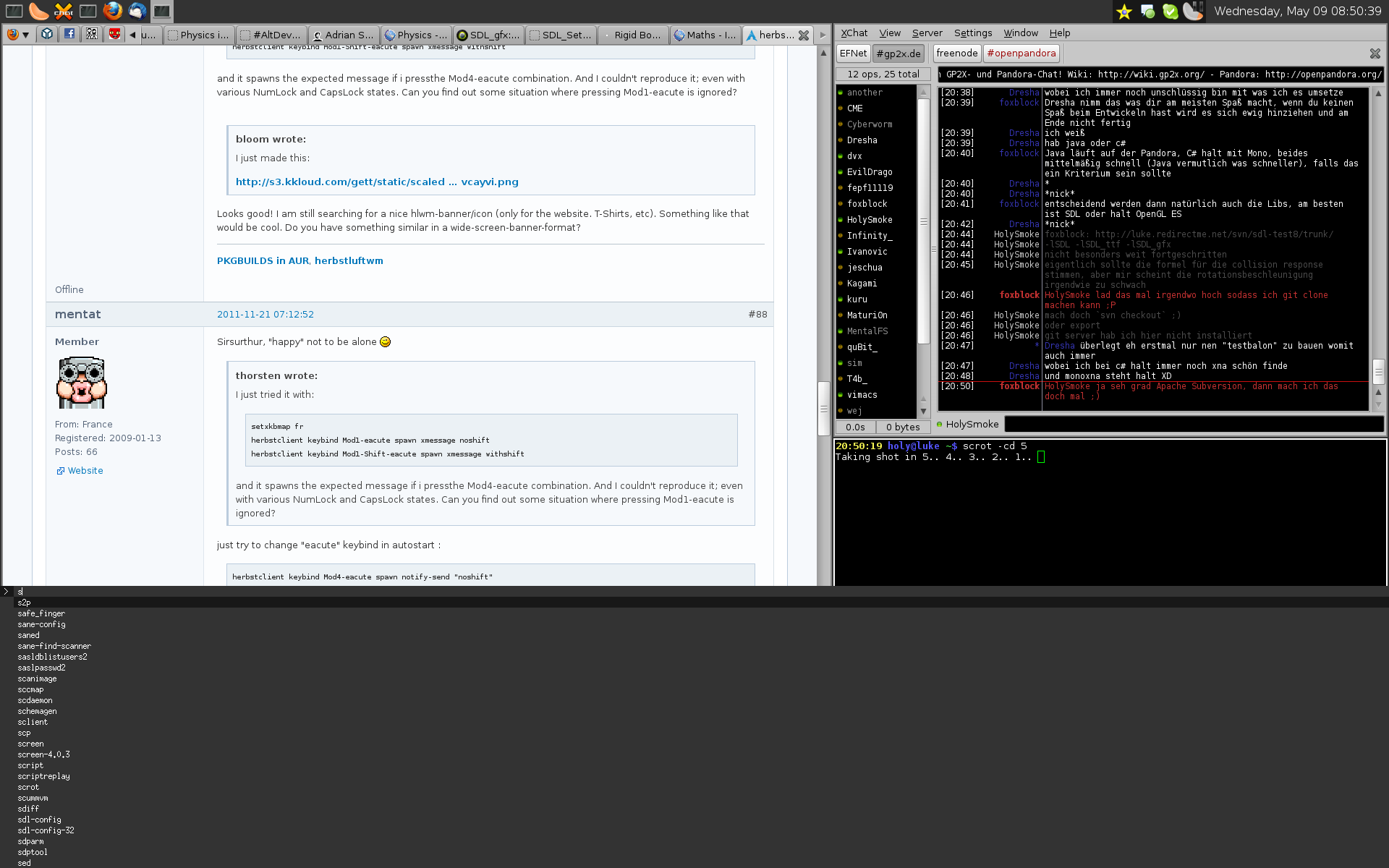Open the View menu in XChat
This screenshot has height=868, width=1389.
(890, 33)
